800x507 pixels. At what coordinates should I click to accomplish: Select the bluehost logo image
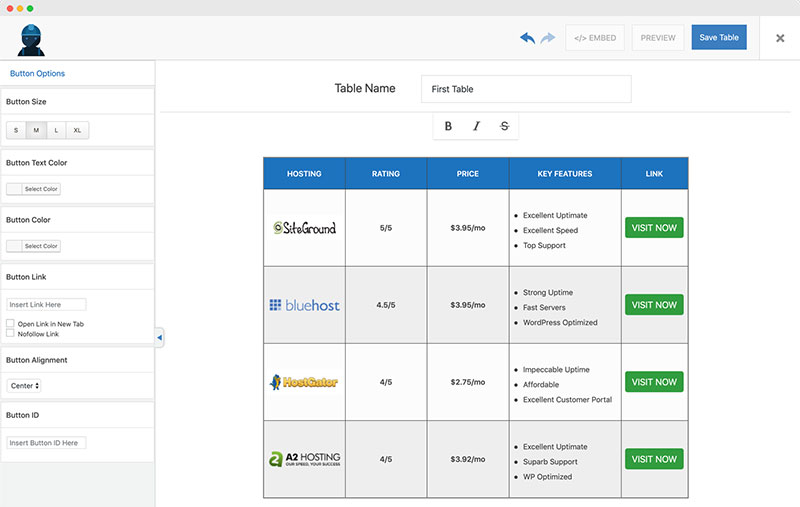tap(305, 305)
